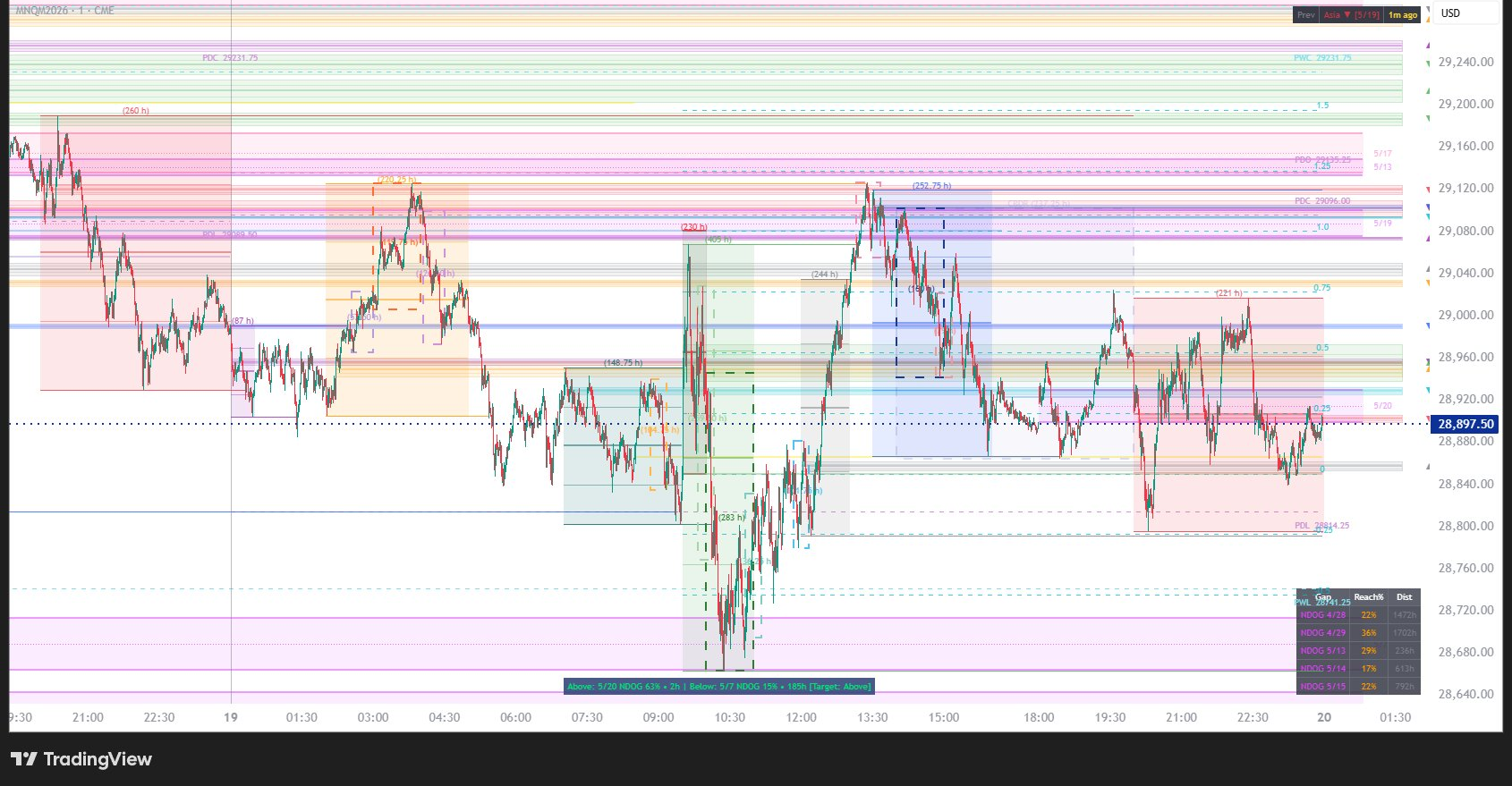Click the 28,680.00 price scale label
Image resolution: width=1512 pixels, height=786 pixels.
[x=1465, y=652]
